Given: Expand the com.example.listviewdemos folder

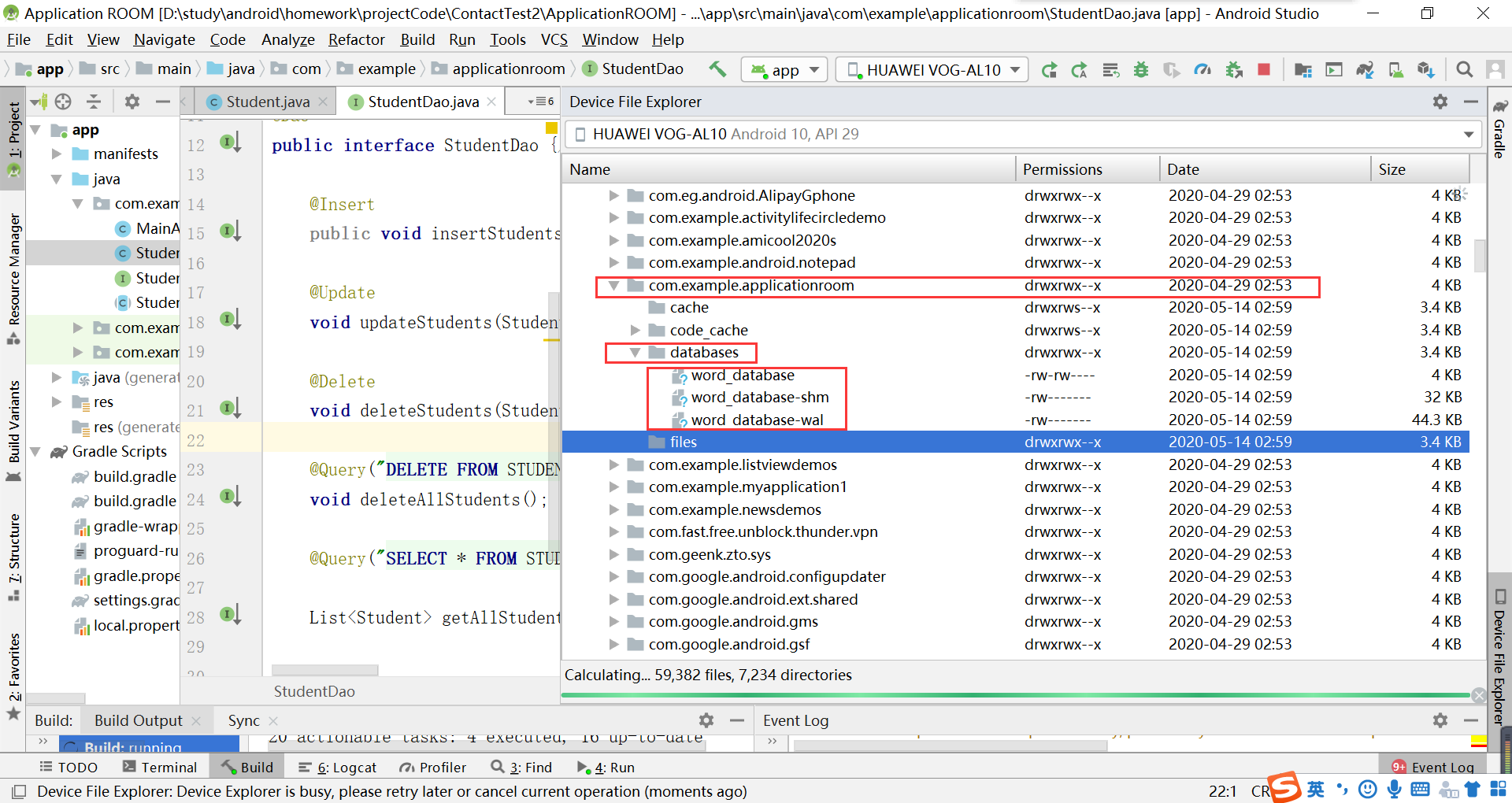Looking at the screenshot, I should pos(613,465).
